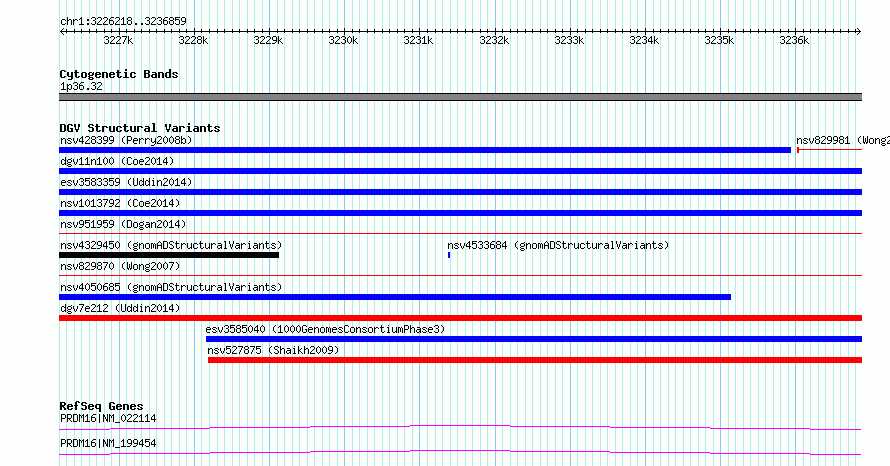Select the 1p36.32 cytogenetic band bar
The image size is (890, 466).
[x=460, y=97]
